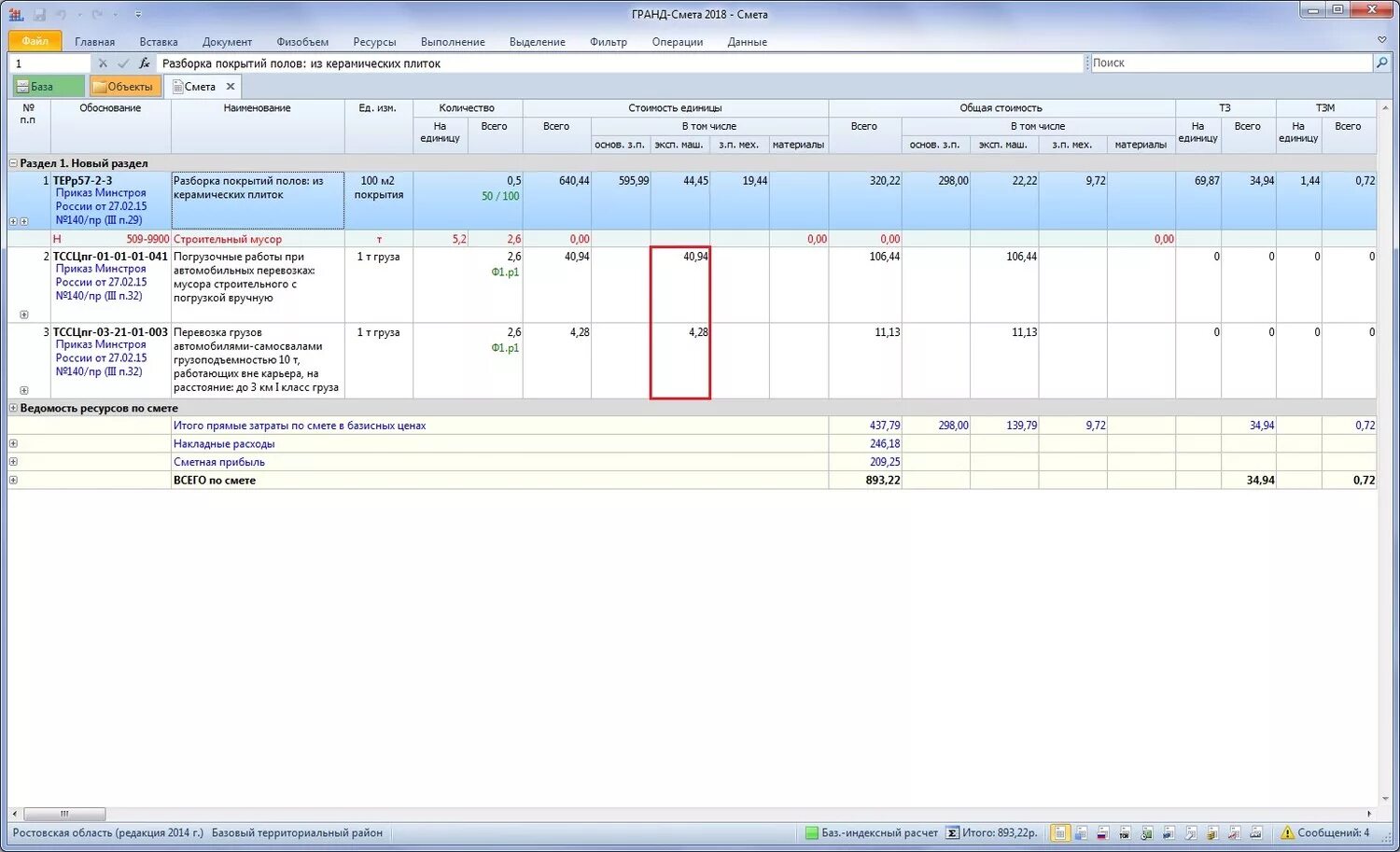Open the Файл menu

[x=35, y=41]
